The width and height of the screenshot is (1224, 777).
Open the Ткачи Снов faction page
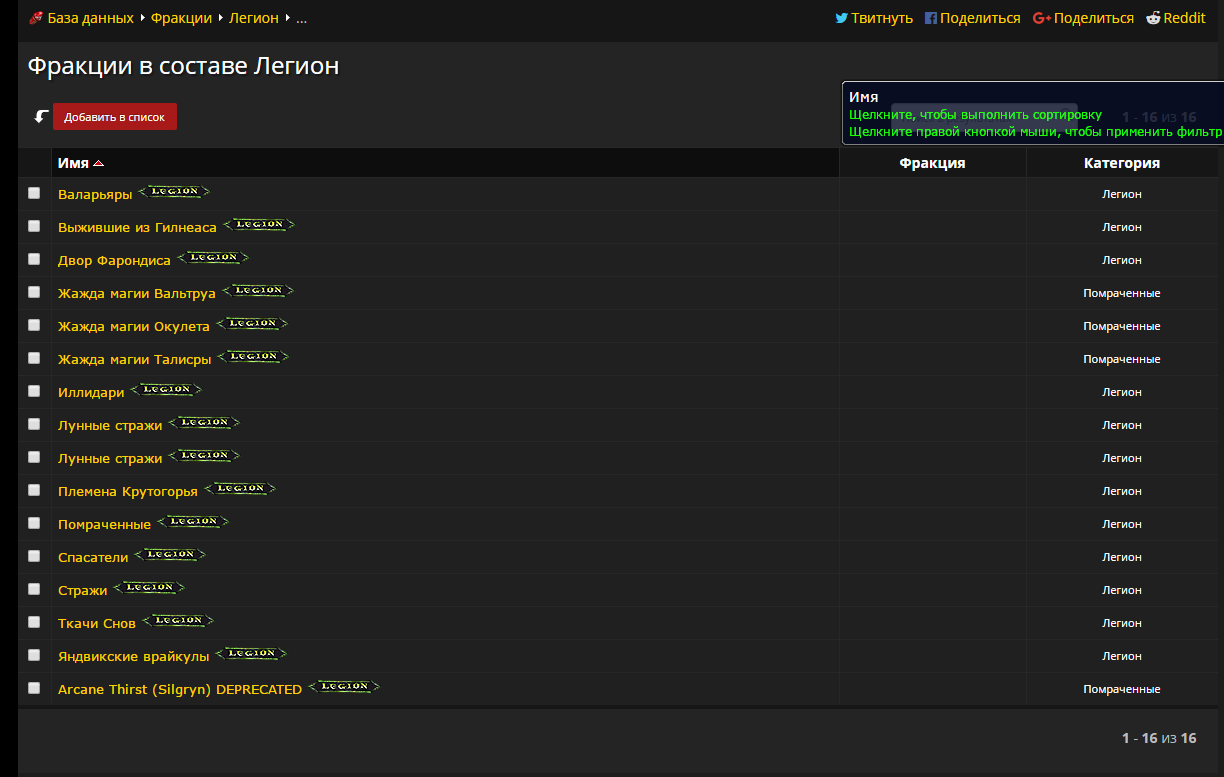coord(97,623)
